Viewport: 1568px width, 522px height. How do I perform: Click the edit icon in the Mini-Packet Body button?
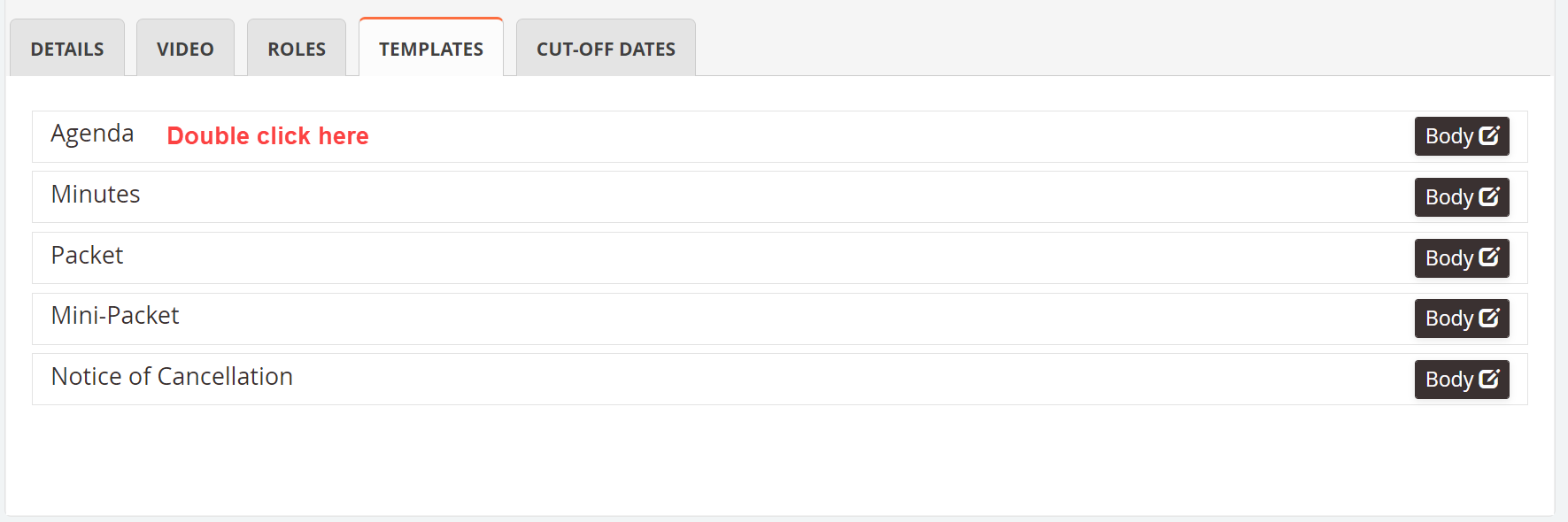1489,318
